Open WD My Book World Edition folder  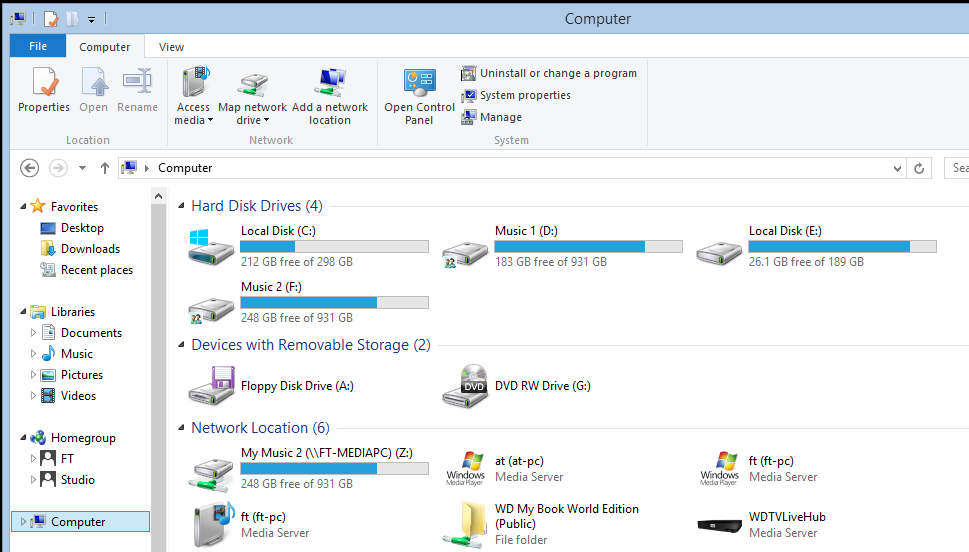(x=566, y=516)
